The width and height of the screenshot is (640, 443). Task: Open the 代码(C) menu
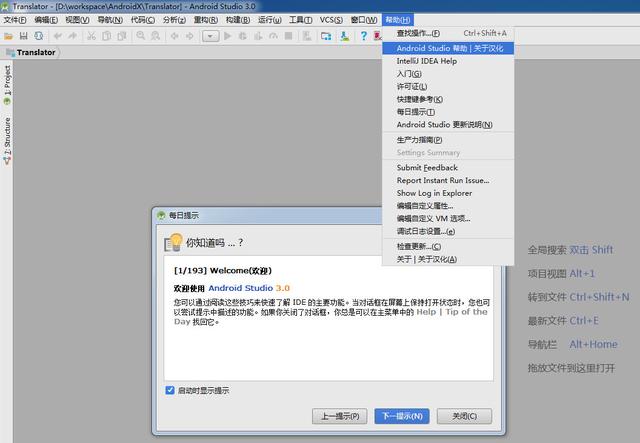[x=142, y=20]
